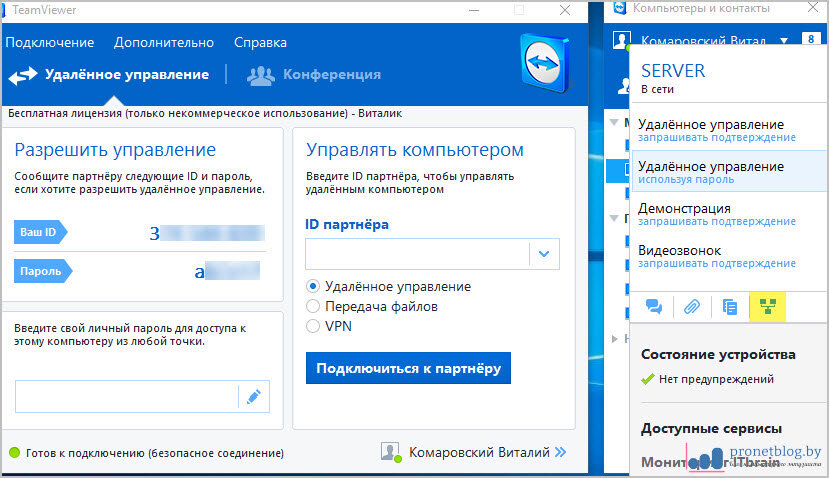The height and width of the screenshot is (478, 829).
Task: Click the SERVER computer name heading
Action: (673, 71)
